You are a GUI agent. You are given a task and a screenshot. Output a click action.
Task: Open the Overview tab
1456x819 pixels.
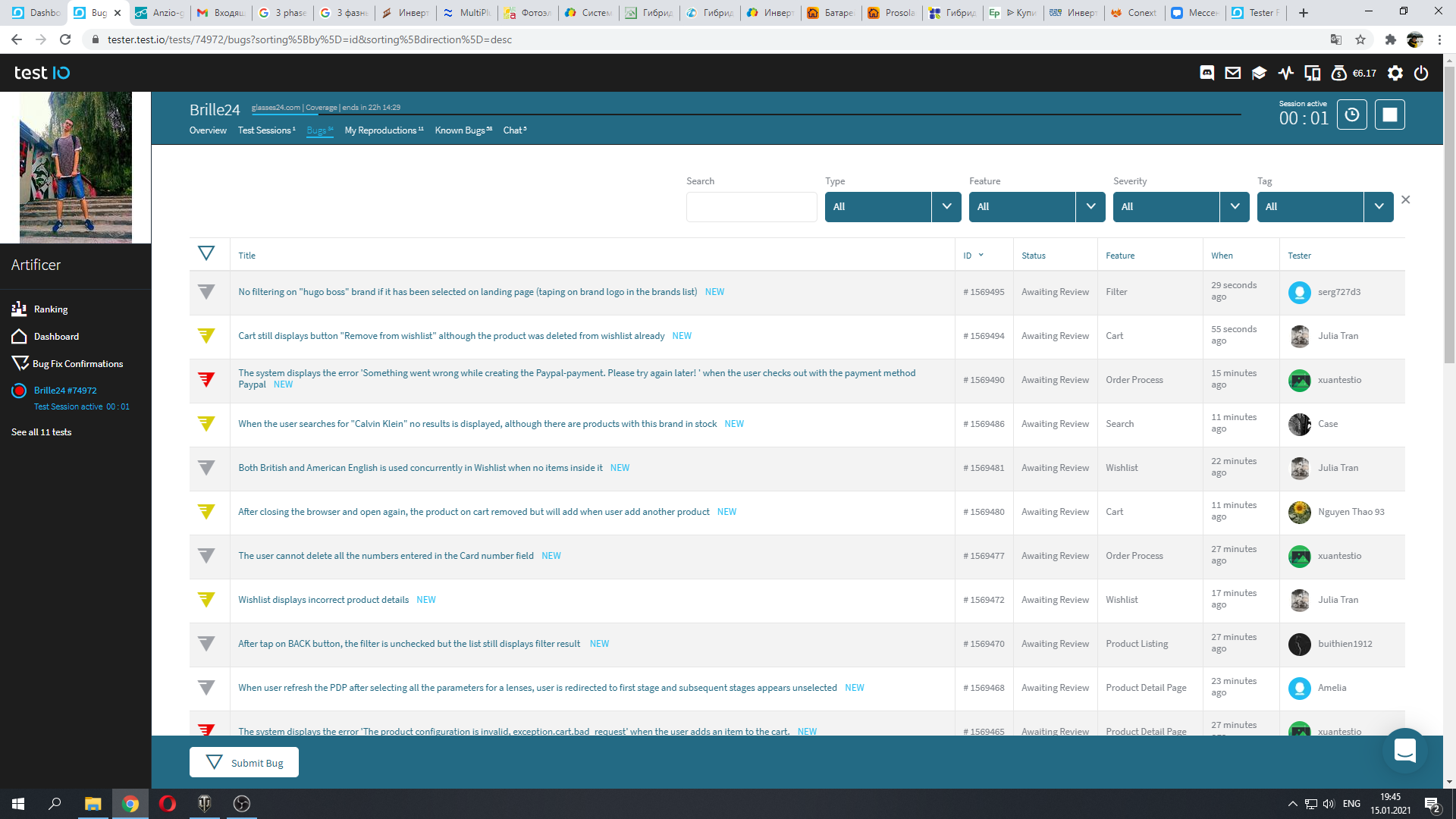(x=208, y=130)
